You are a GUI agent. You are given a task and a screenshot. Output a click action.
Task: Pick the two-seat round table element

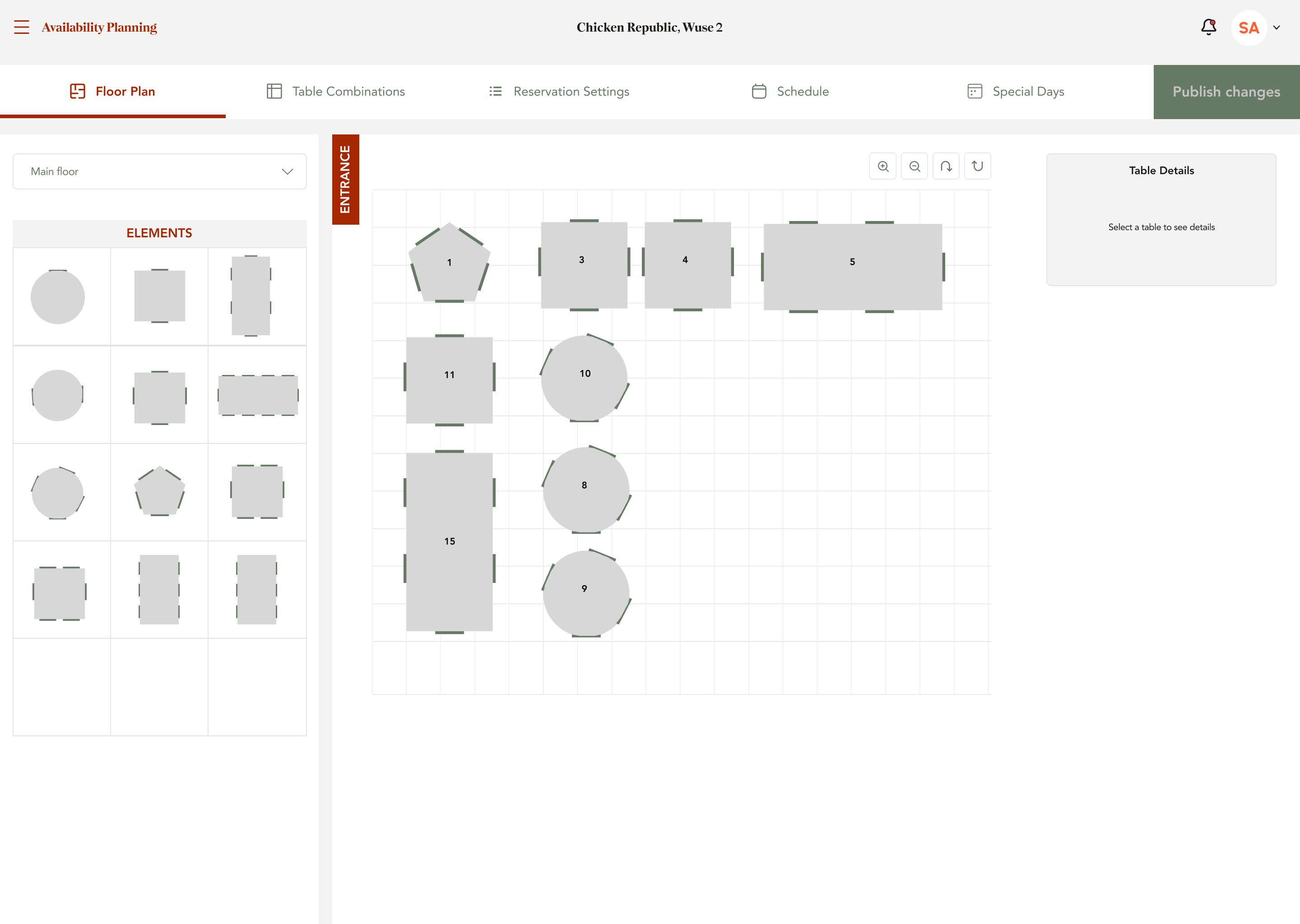pyautogui.click(x=57, y=395)
